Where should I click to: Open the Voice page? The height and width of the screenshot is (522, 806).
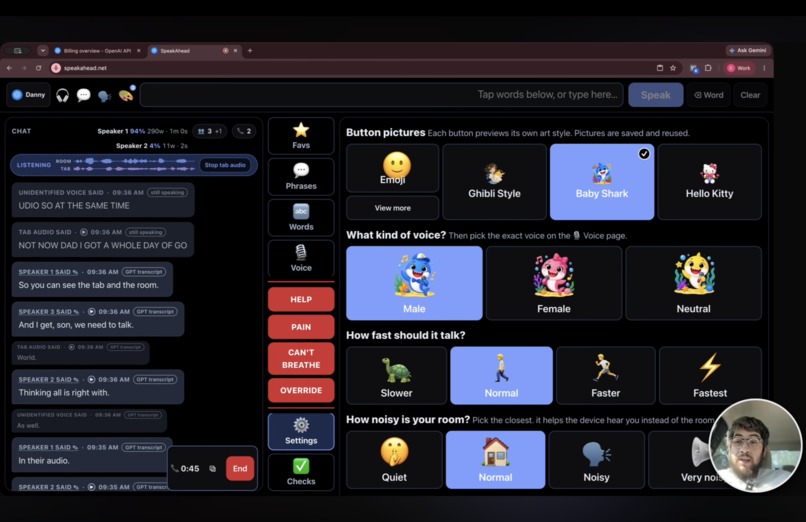click(x=301, y=258)
